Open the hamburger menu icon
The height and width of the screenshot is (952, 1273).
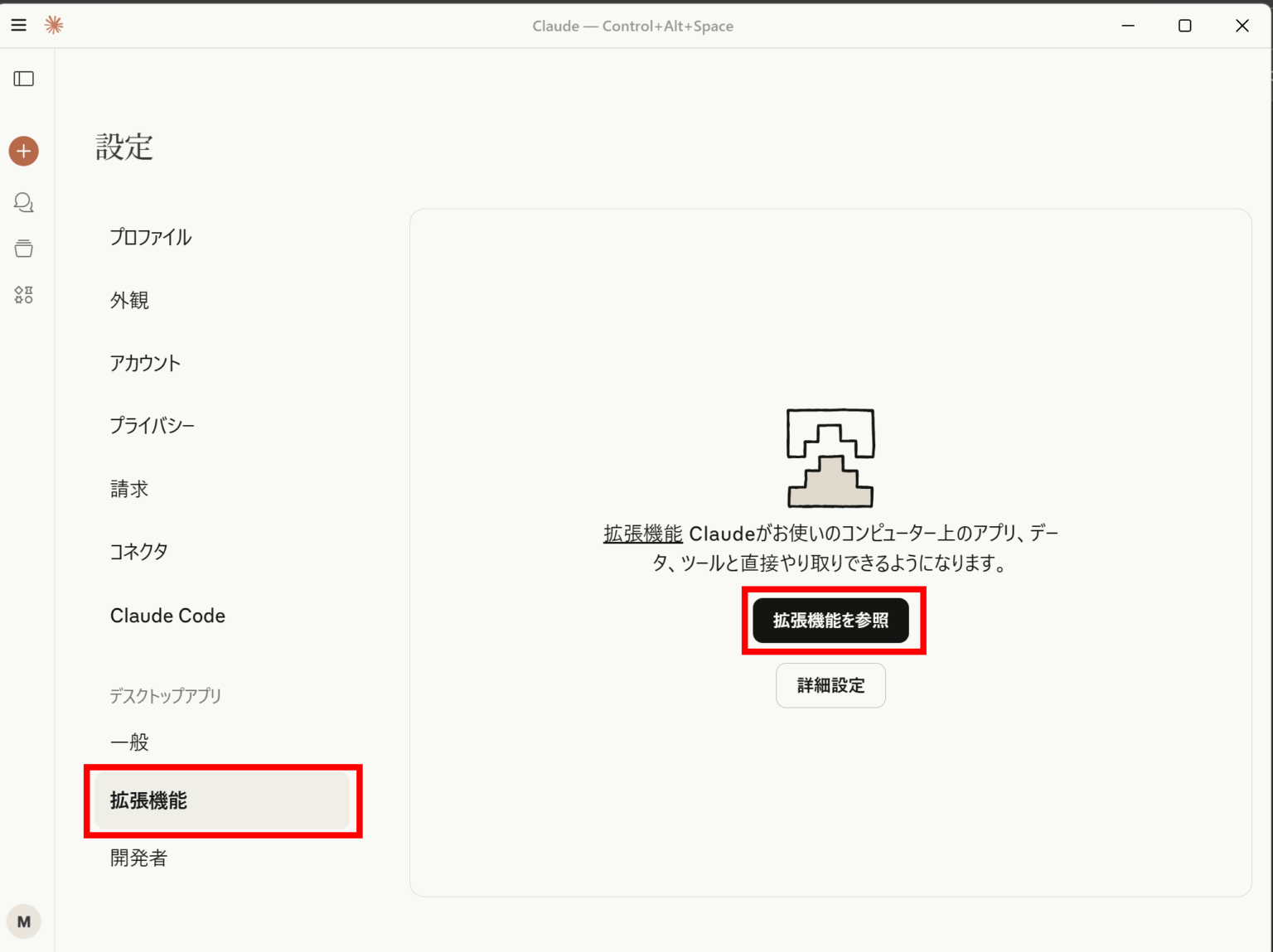[19, 26]
